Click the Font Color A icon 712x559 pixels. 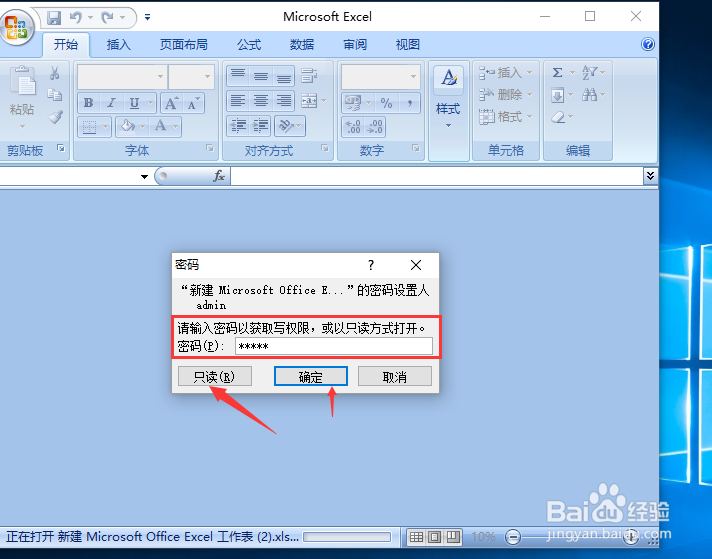click(160, 126)
